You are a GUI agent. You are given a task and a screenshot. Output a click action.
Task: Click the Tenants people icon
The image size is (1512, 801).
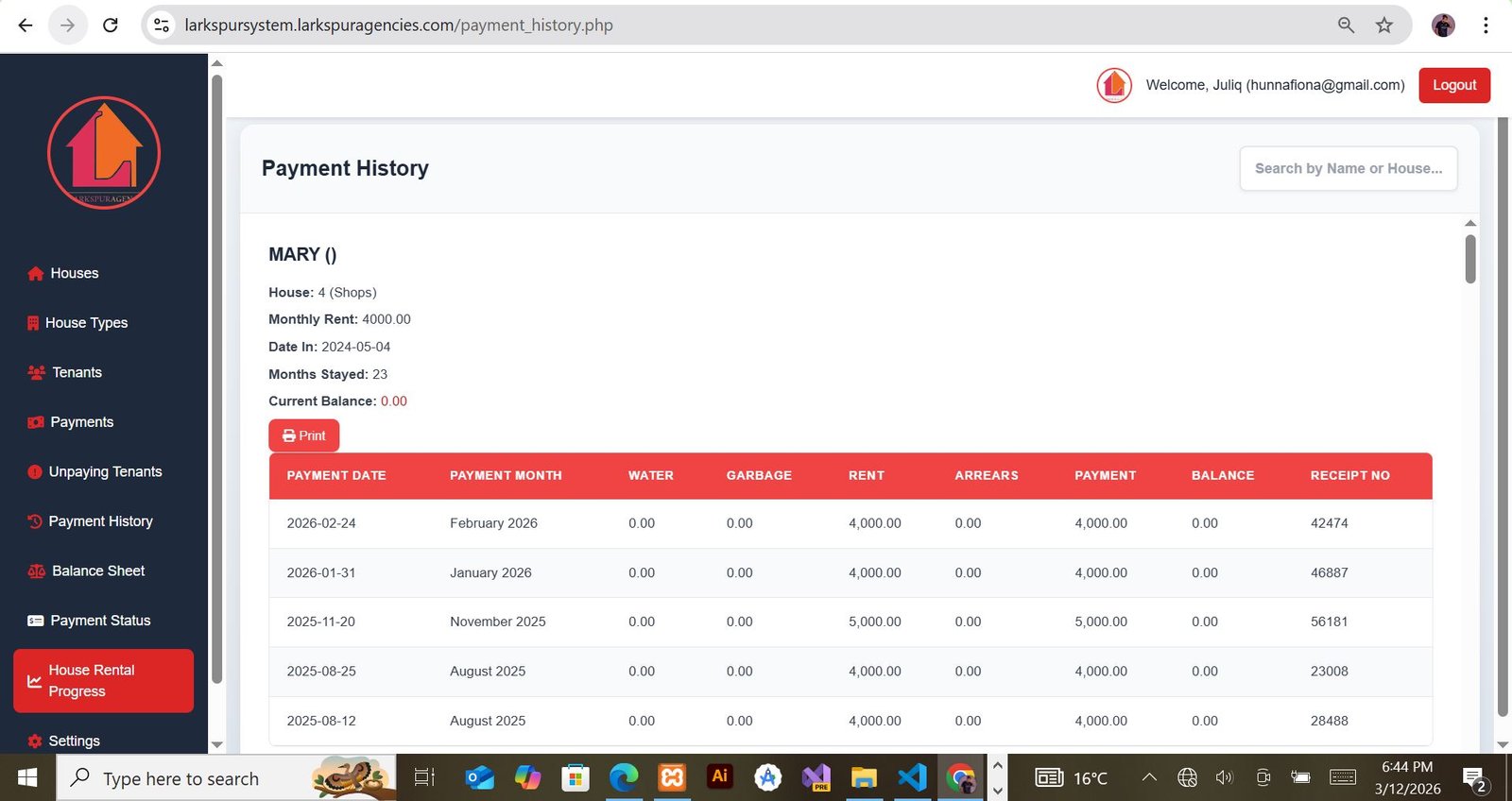coord(37,372)
